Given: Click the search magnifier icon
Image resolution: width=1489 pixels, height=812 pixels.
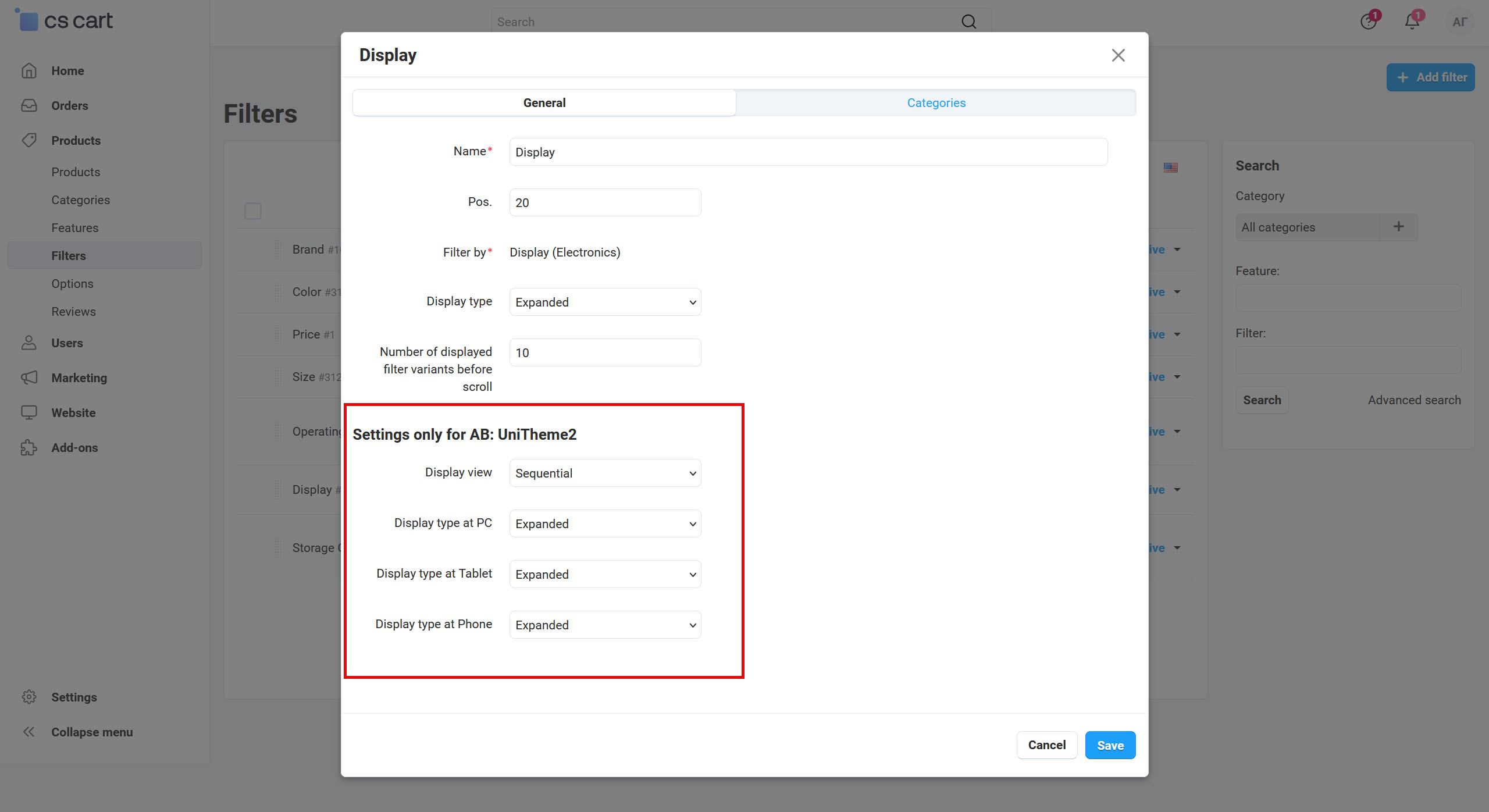Looking at the screenshot, I should (x=969, y=22).
